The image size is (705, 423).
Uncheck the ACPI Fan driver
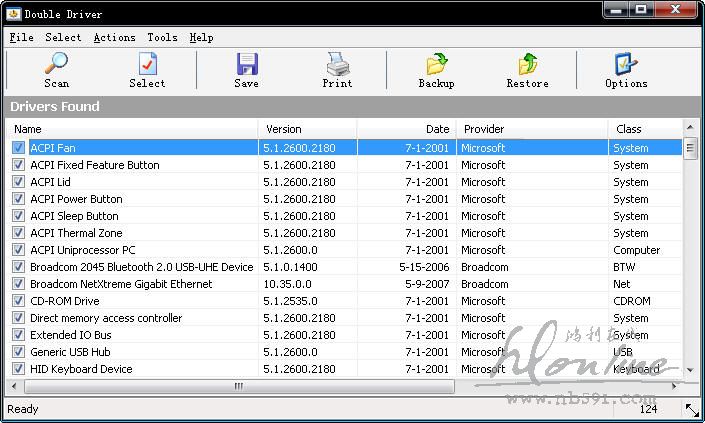[x=18, y=147]
